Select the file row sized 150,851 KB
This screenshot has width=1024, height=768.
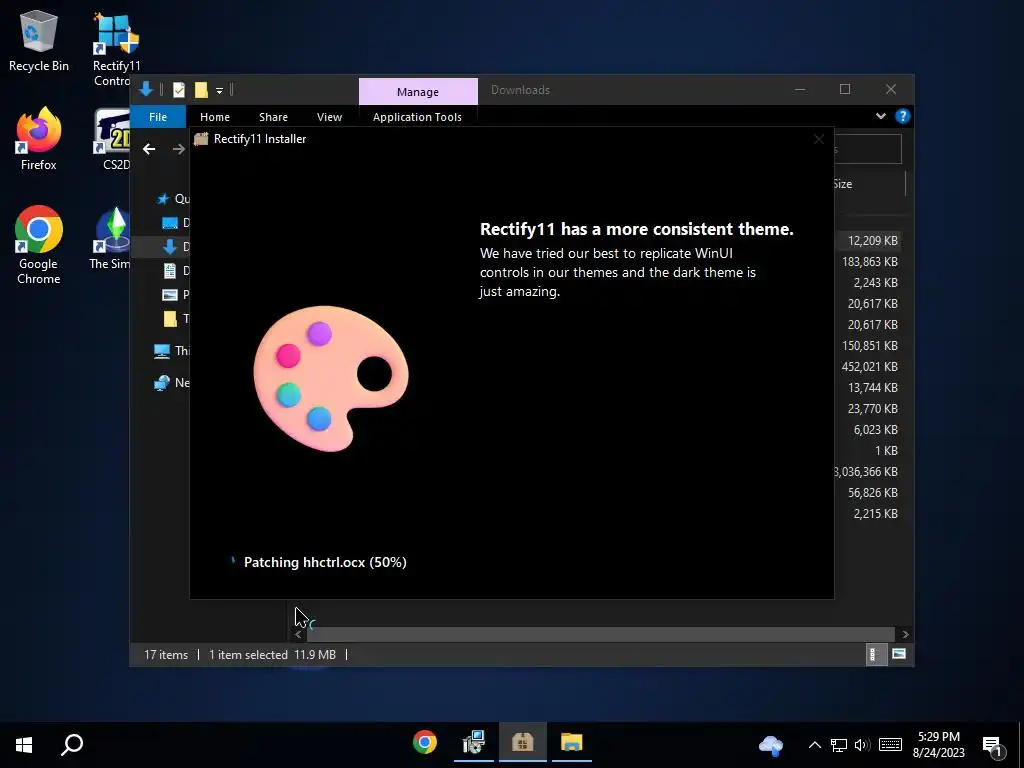point(869,345)
